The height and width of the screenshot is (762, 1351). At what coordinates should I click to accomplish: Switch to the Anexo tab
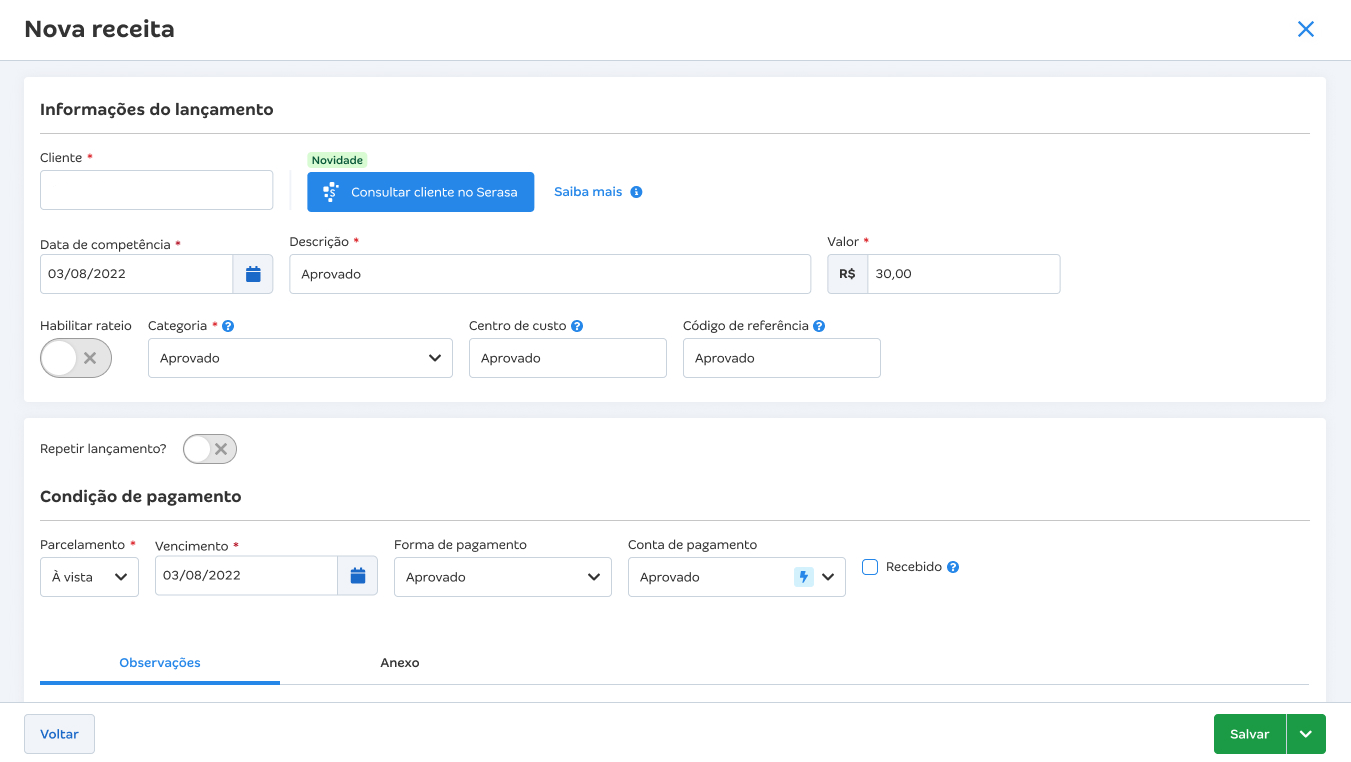click(x=400, y=663)
